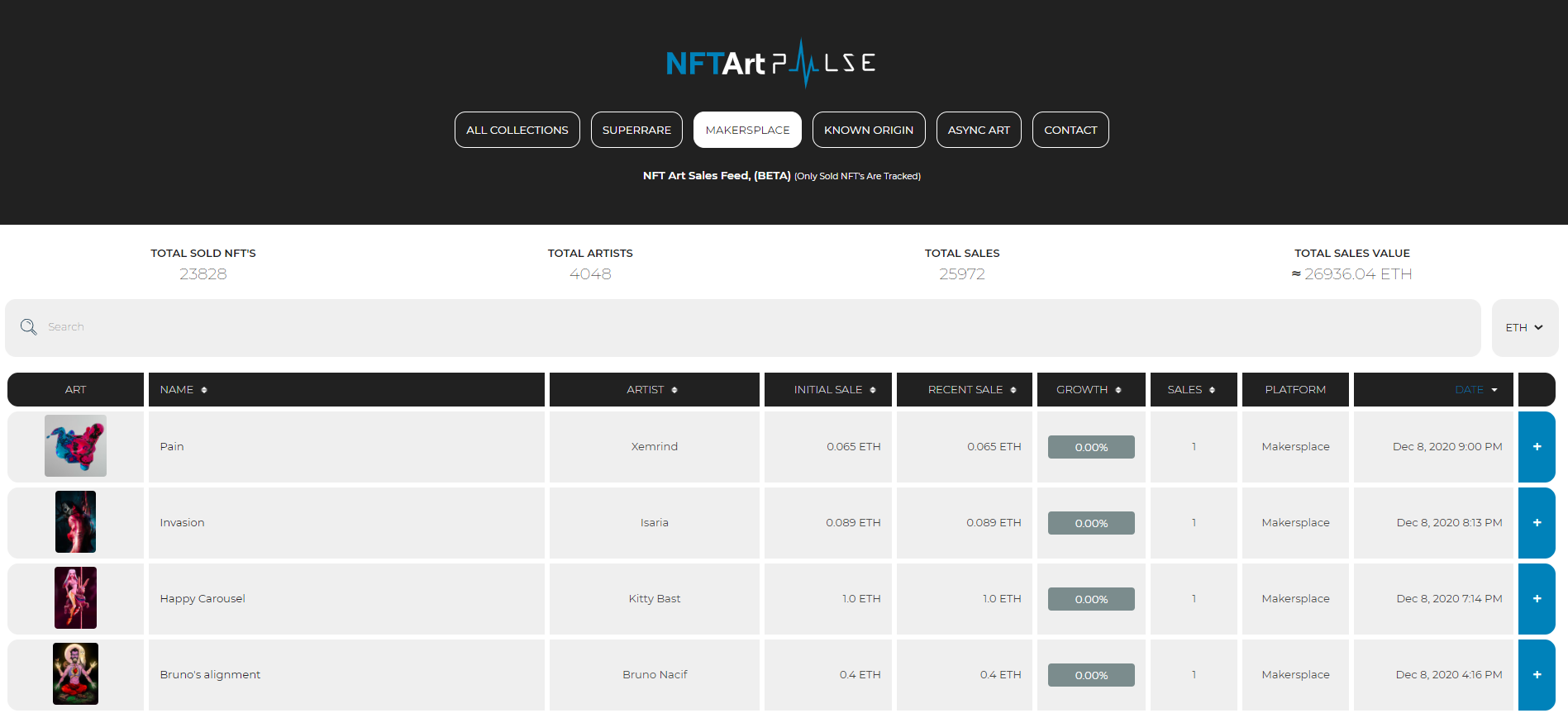Click Pain's initial sale 0.065 ETH

point(854,447)
